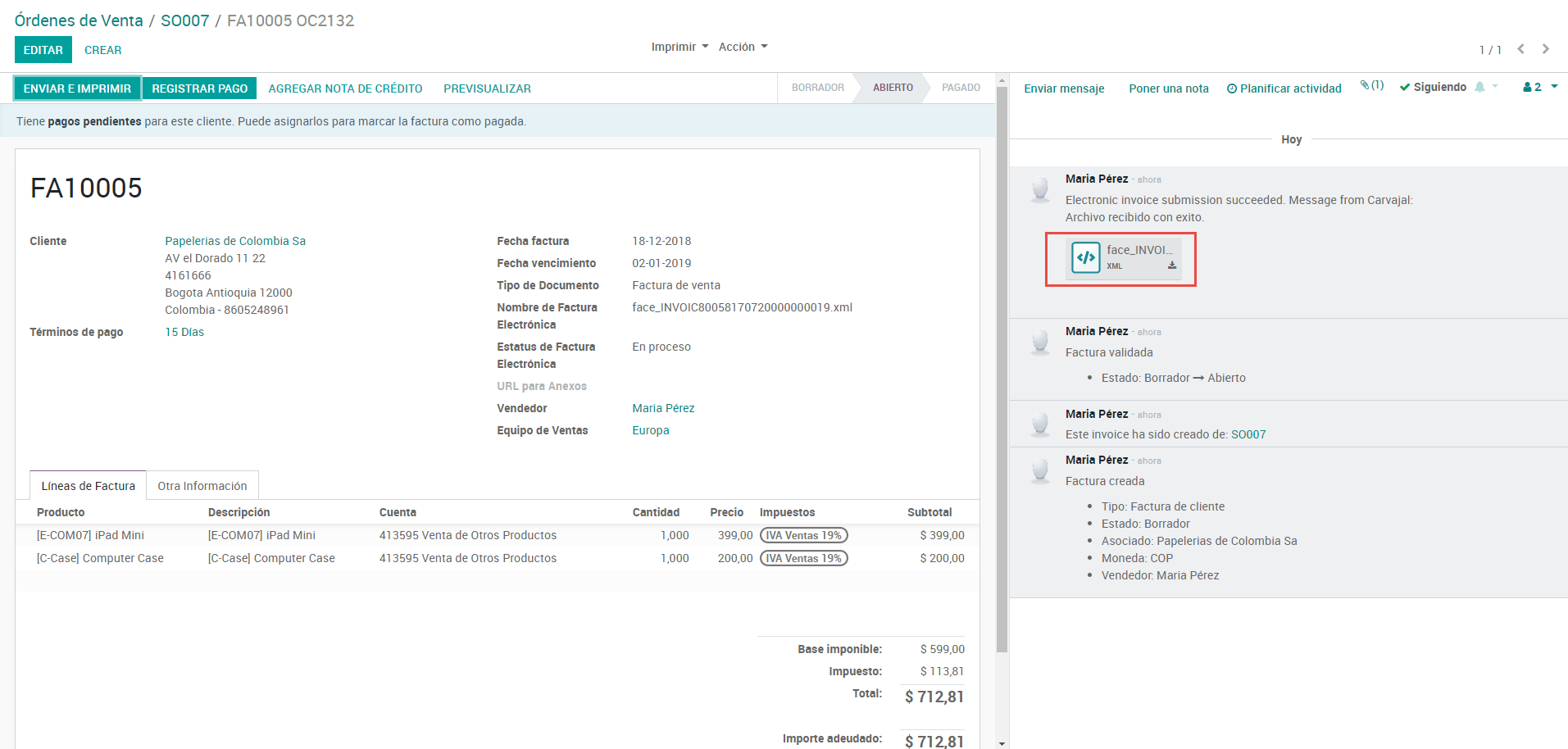Viewport: 1568px width, 749px height.
Task: Select the Líneas de Factura tab
Action: [x=88, y=486]
